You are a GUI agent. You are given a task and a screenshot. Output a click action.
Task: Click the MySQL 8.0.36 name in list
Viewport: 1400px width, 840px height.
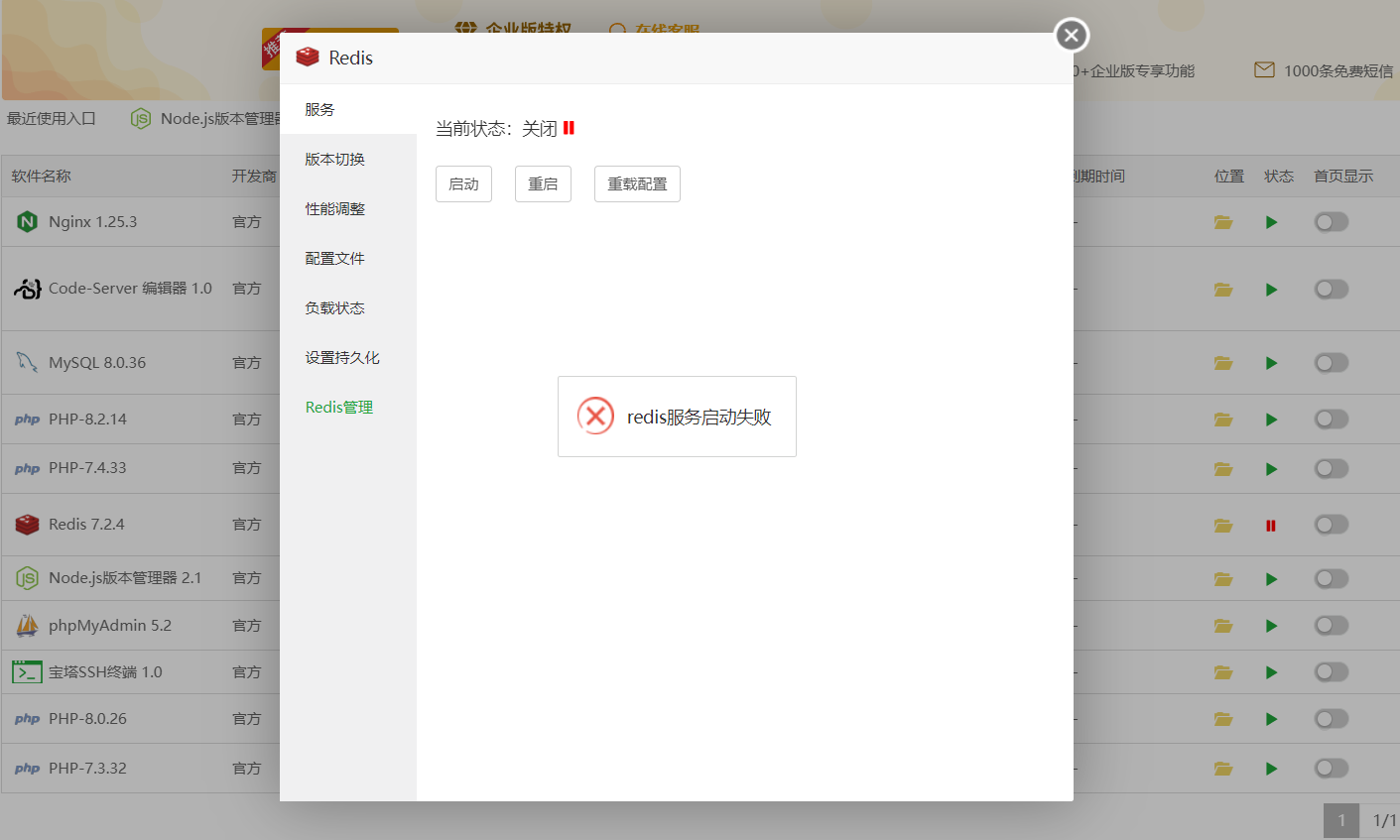click(97, 362)
